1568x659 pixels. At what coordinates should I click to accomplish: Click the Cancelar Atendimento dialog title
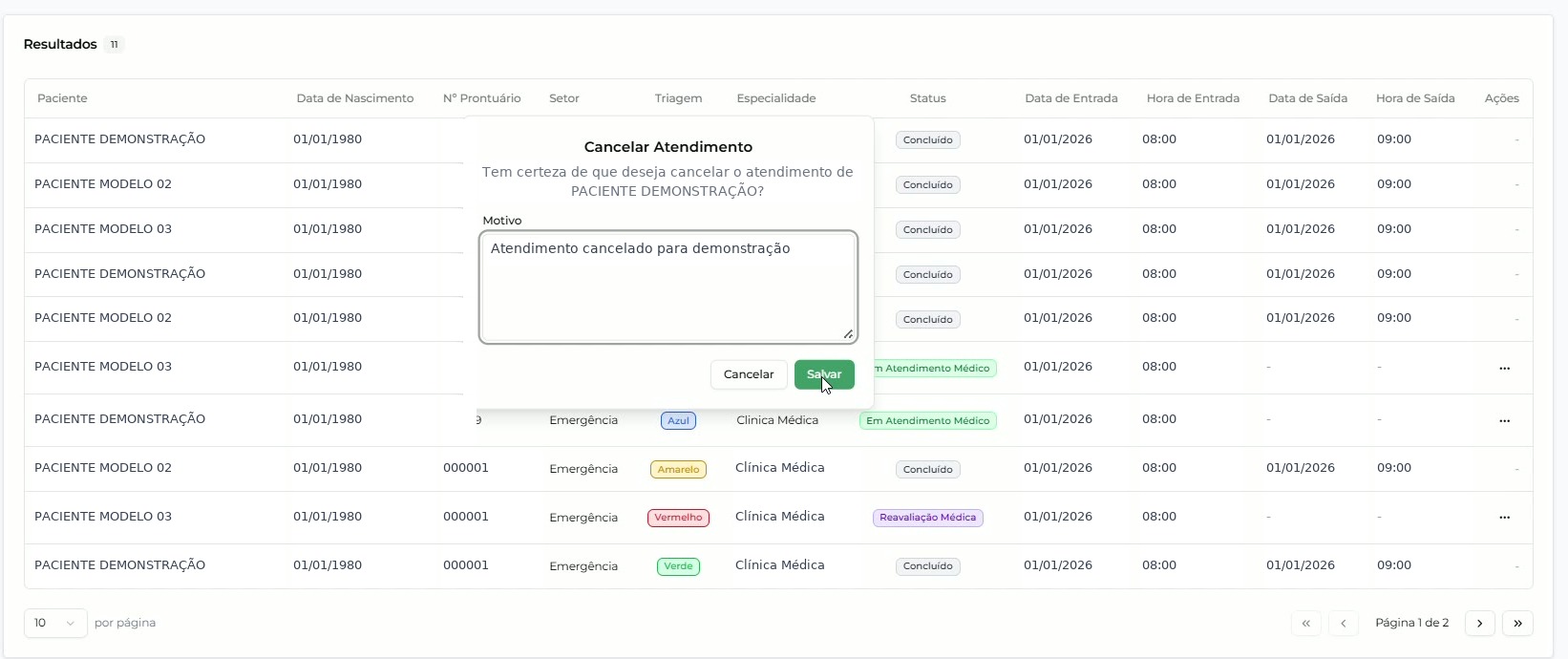pos(668,147)
